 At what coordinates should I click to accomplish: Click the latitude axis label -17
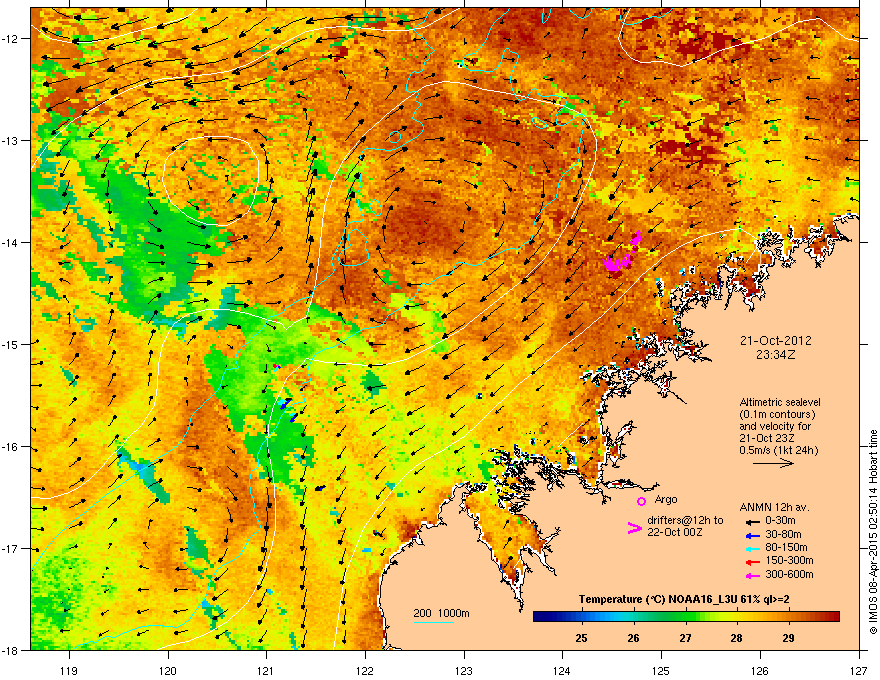[11, 549]
